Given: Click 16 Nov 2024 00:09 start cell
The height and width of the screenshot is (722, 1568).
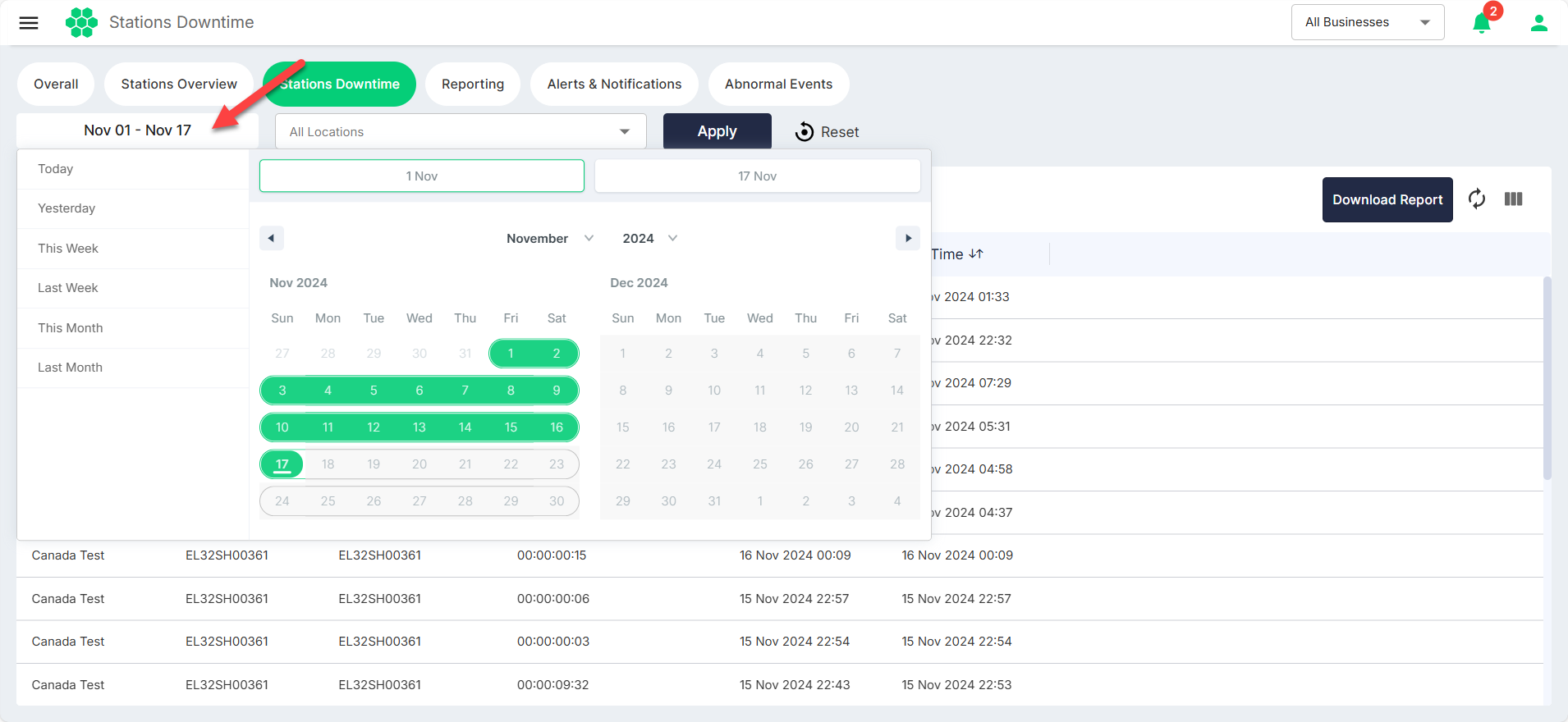Looking at the screenshot, I should tap(795, 555).
